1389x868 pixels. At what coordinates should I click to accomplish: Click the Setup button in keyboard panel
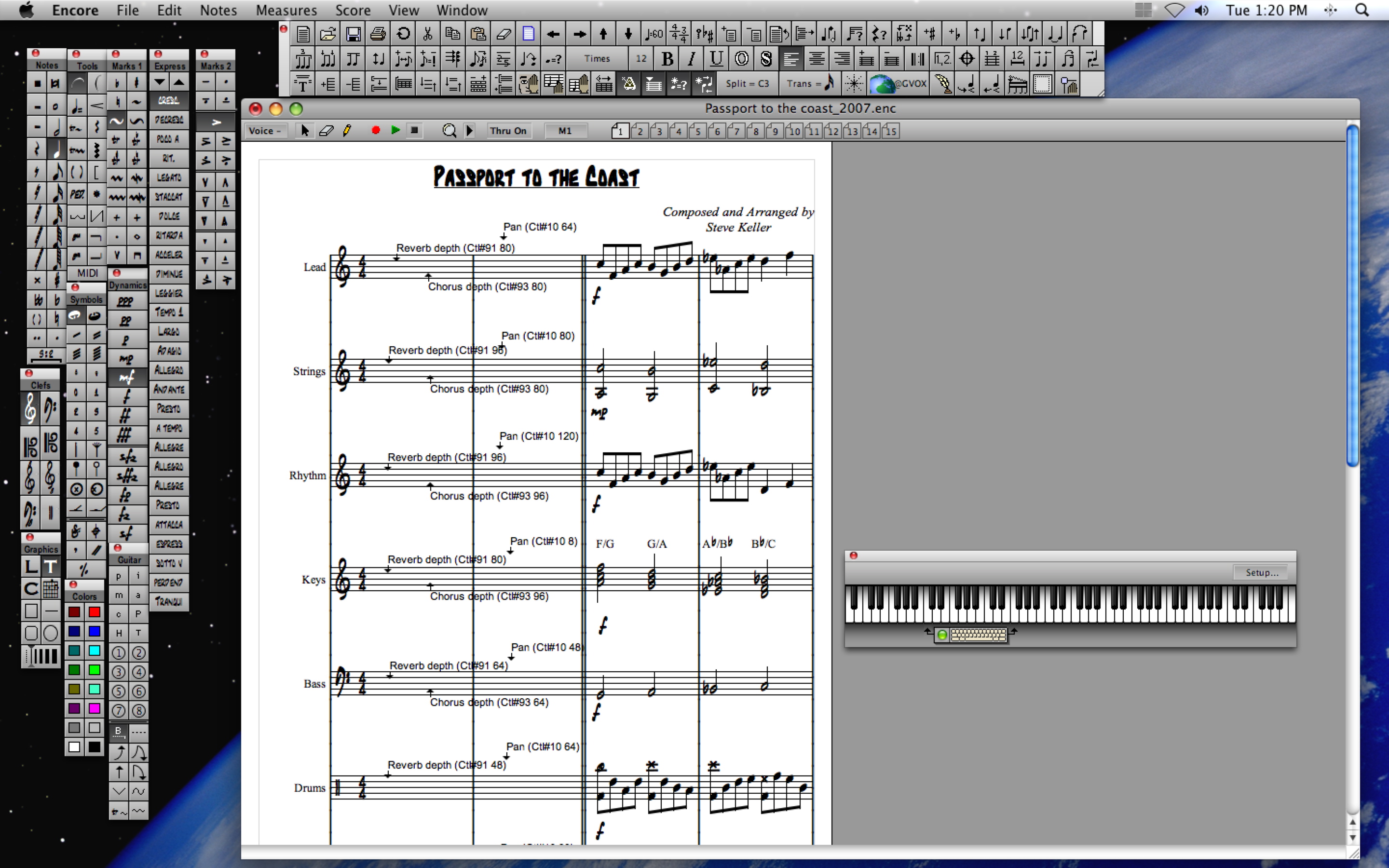(1259, 572)
